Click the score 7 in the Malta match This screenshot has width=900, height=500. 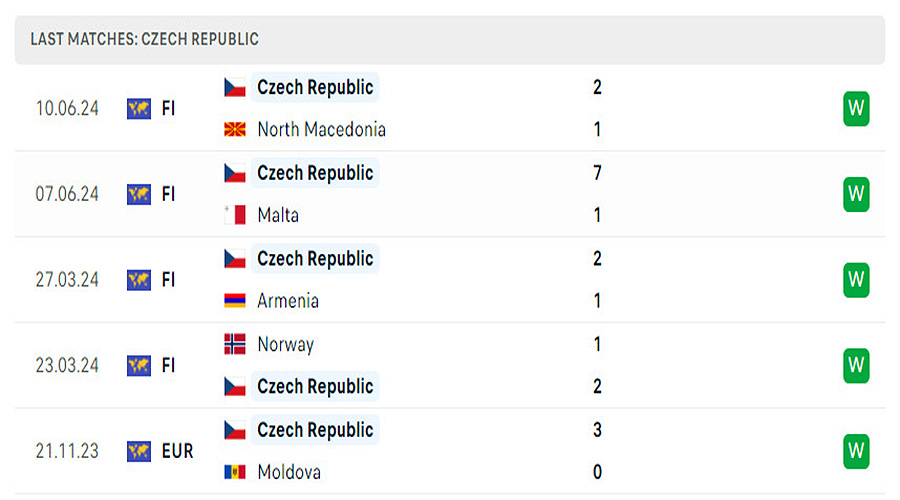(597, 173)
